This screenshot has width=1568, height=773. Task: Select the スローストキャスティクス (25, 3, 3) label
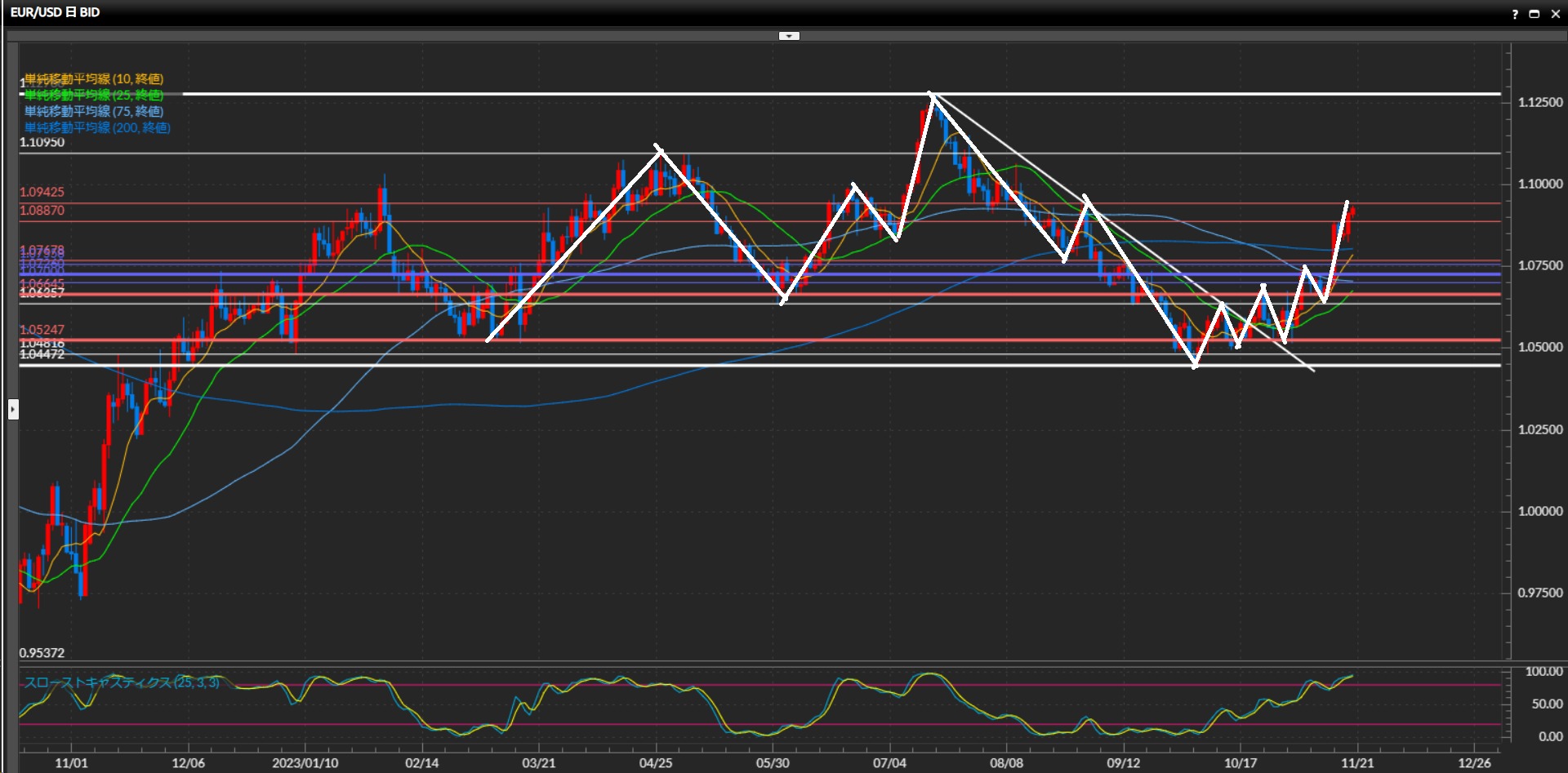click(x=121, y=682)
